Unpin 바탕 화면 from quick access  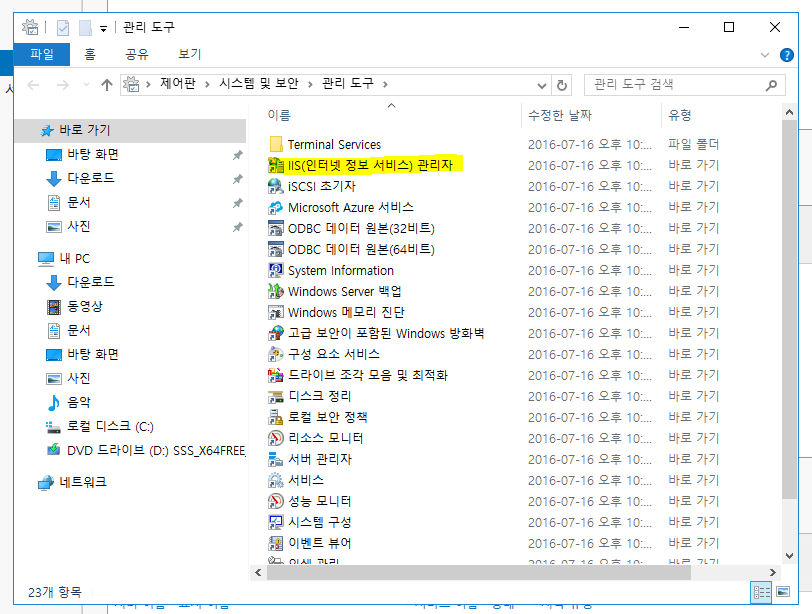238,155
